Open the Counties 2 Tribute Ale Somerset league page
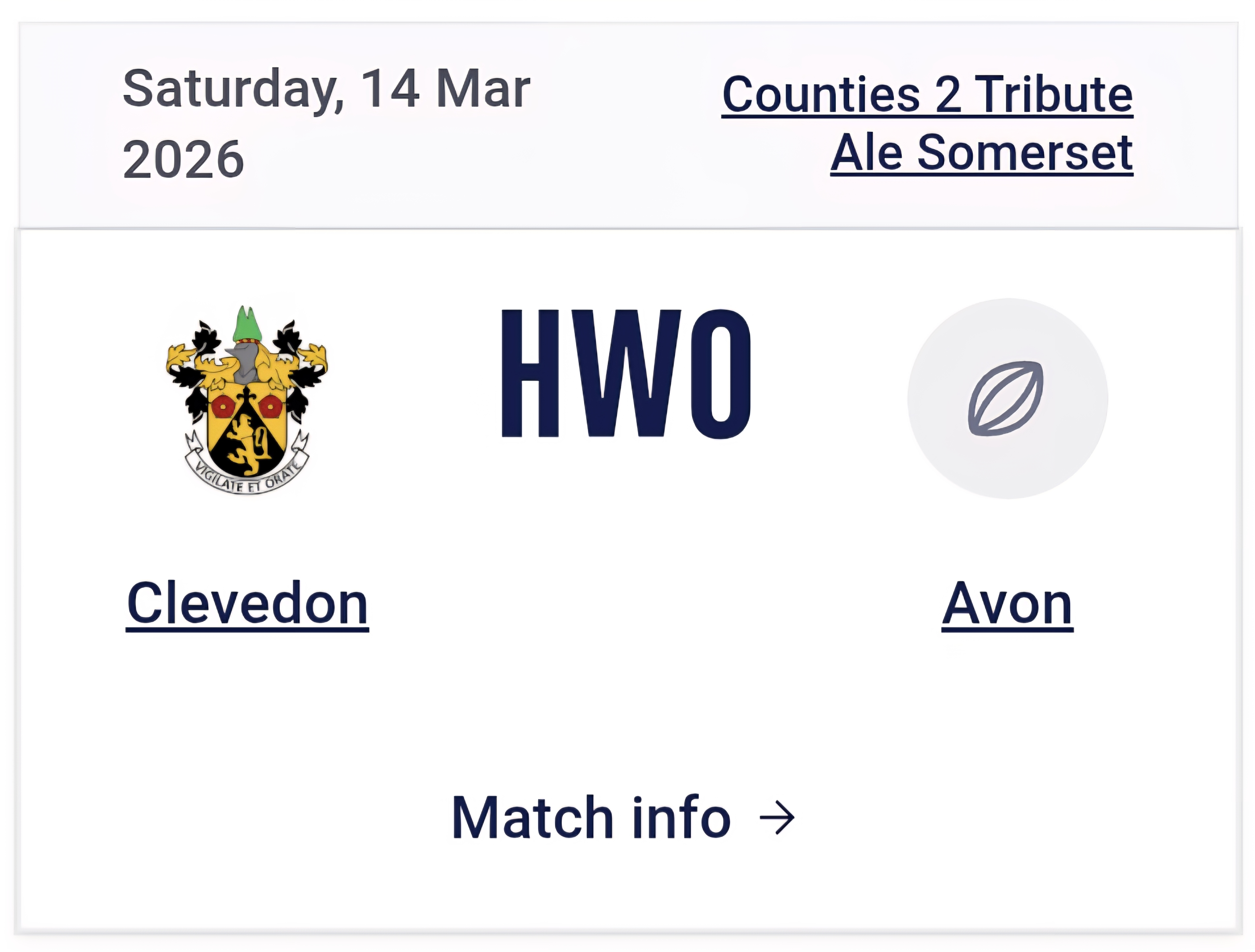This screenshot has width=1255, height=952. 925,122
